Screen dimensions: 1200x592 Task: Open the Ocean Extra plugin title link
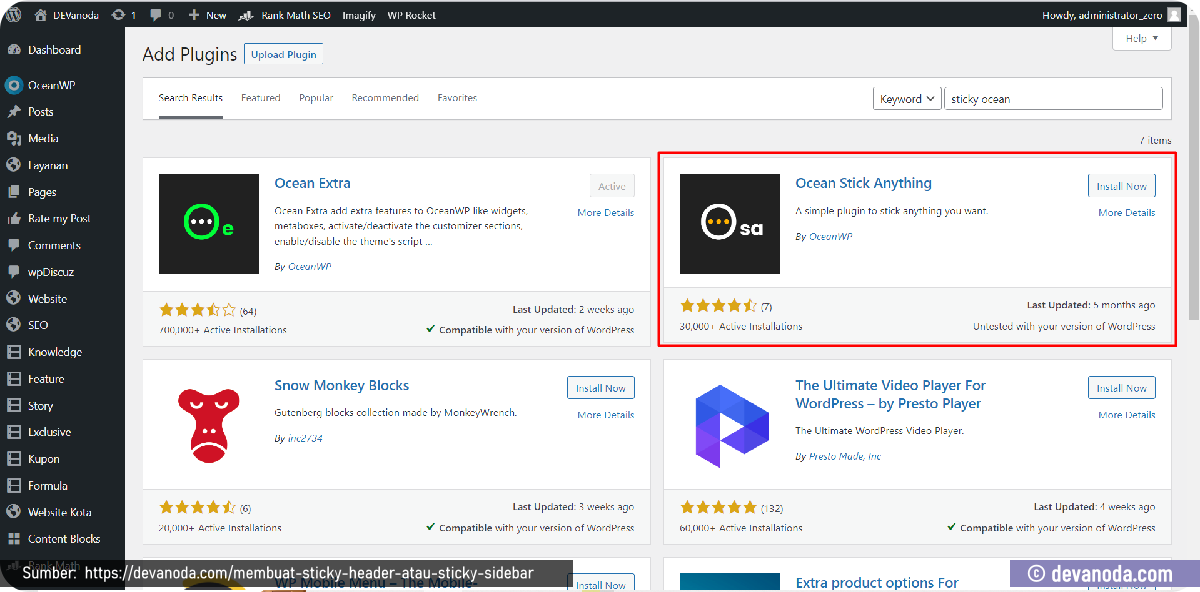click(x=313, y=183)
